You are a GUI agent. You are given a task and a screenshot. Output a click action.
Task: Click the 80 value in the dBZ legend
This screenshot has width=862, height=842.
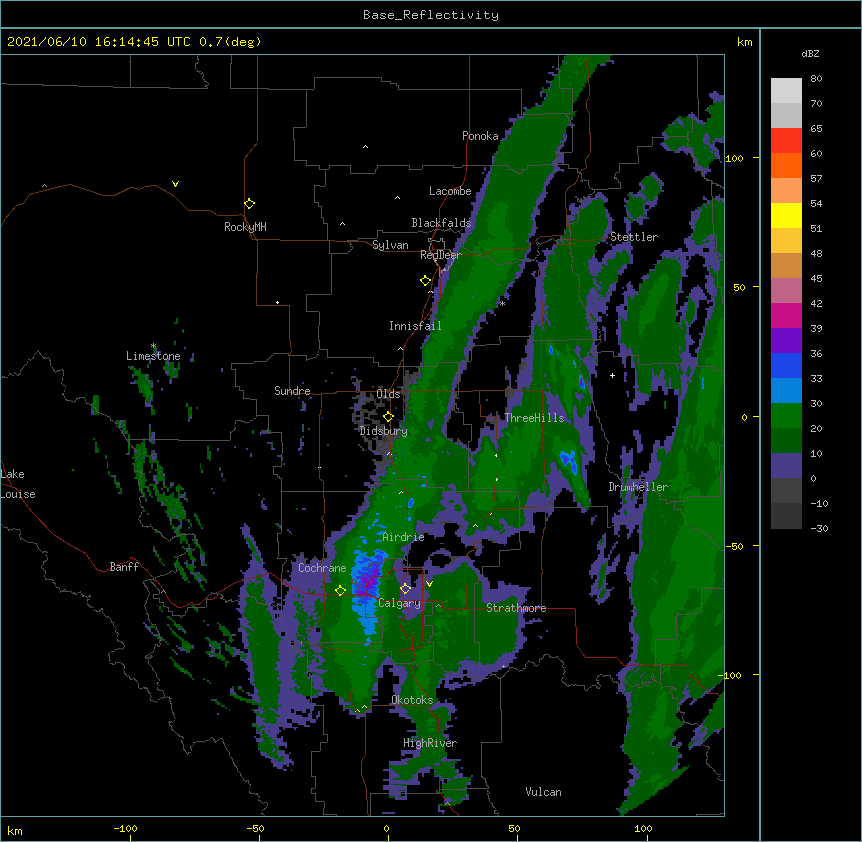coord(816,79)
